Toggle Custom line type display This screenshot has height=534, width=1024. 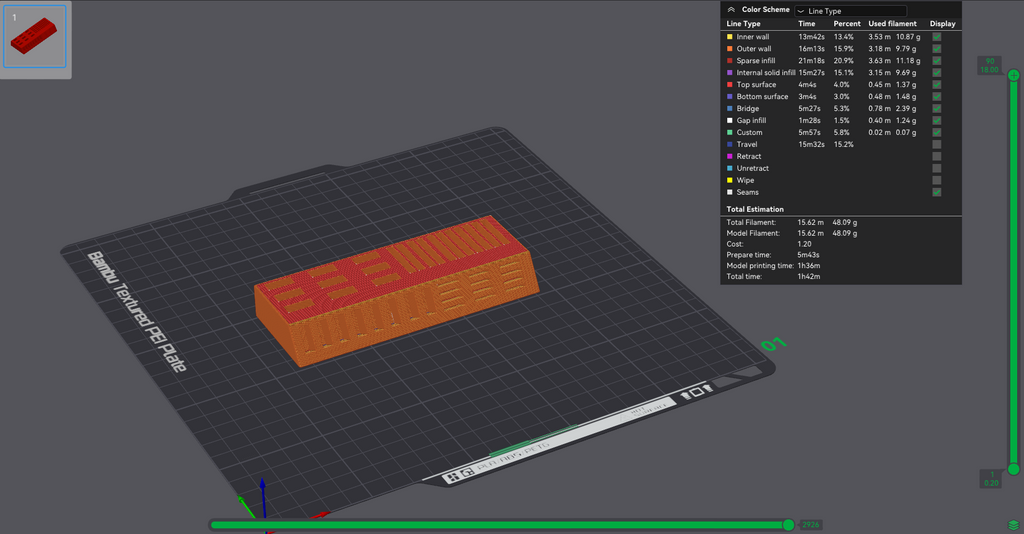pyautogui.click(x=936, y=133)
